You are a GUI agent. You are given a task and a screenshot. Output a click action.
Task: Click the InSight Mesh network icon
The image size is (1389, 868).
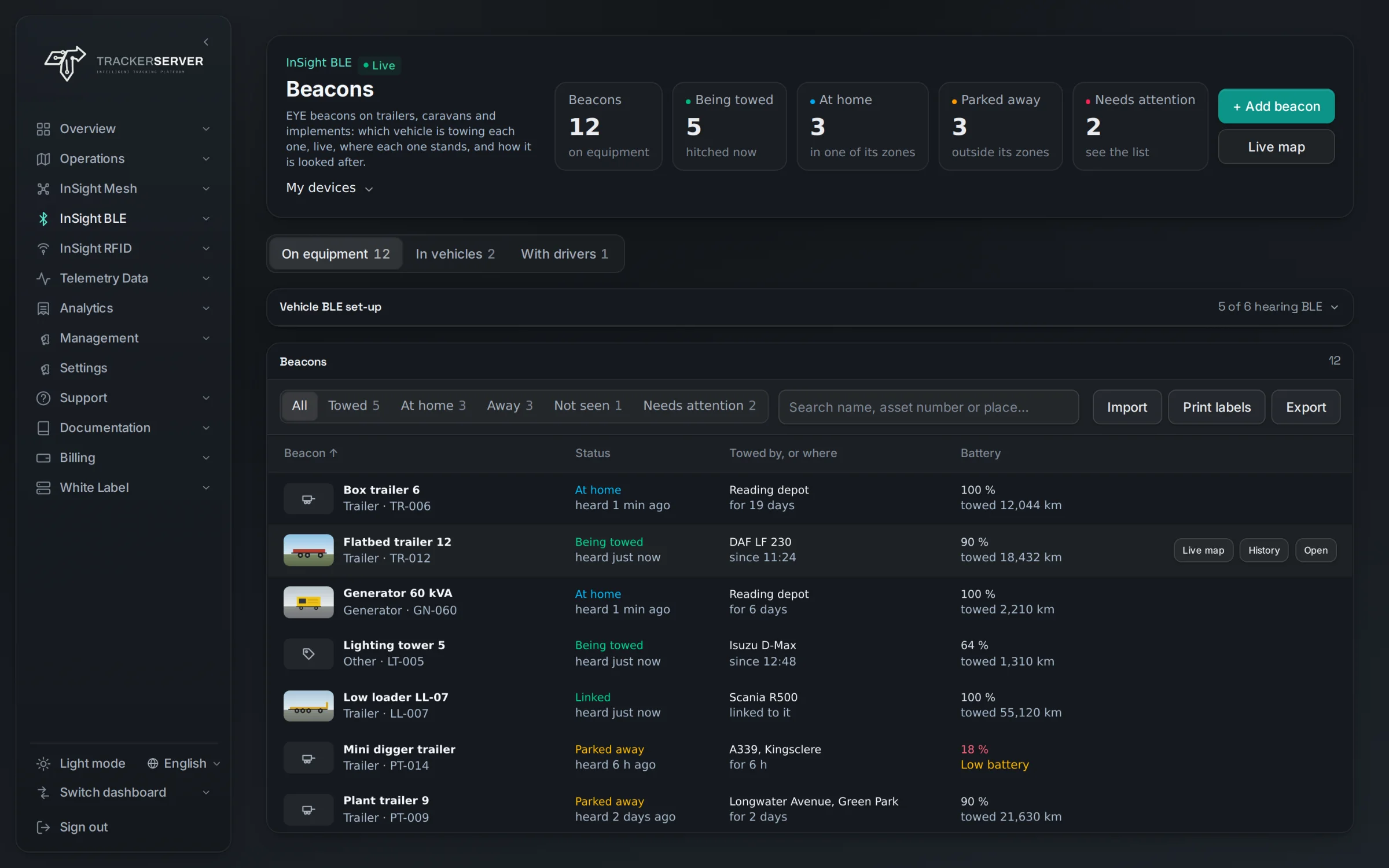click(43, 189)
